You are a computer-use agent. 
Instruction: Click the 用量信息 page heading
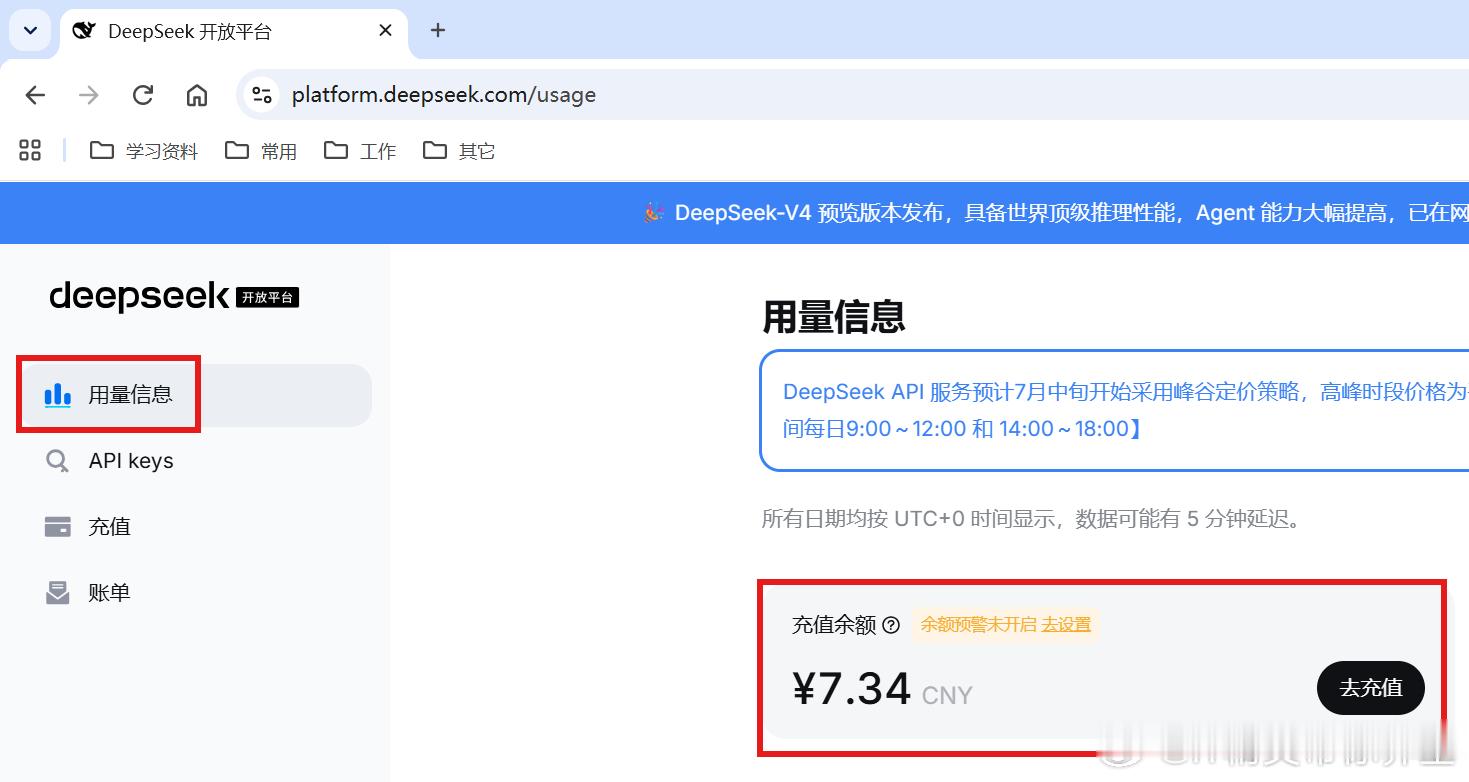coord(834,316)
